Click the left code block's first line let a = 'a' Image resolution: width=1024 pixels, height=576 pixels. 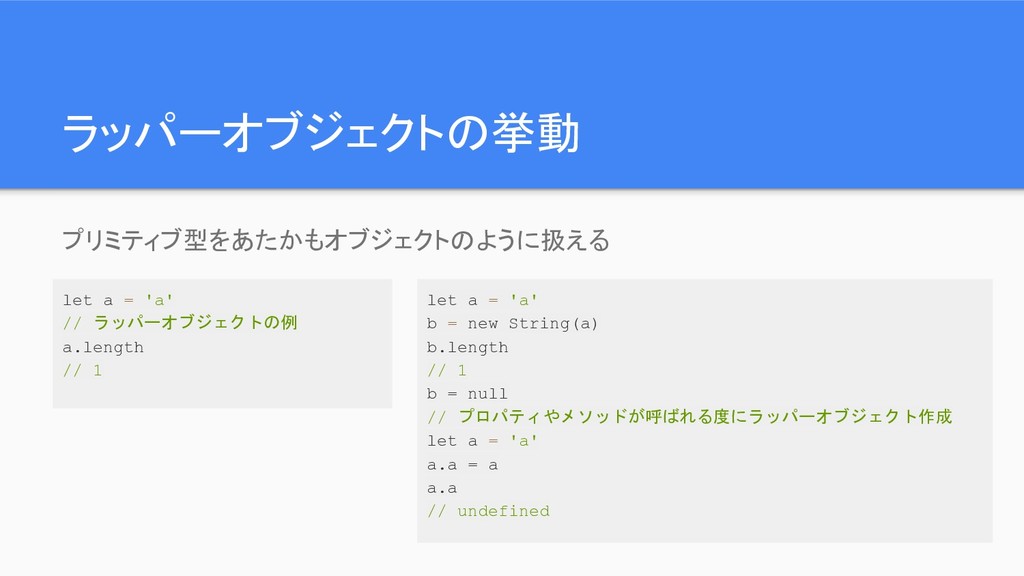point(118,300)
